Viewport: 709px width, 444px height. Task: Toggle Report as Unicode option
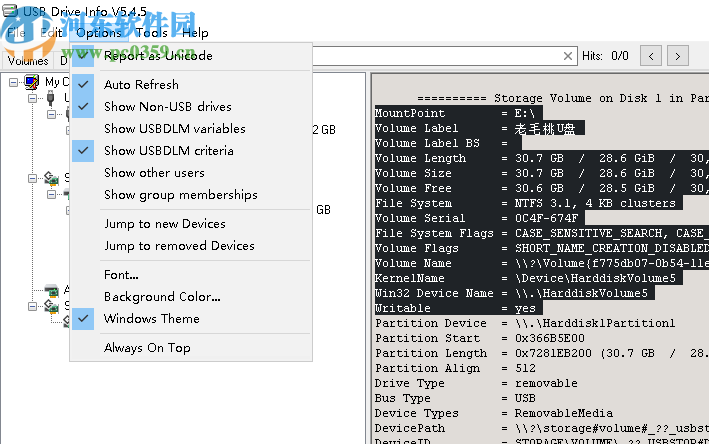pyautogui.click(x=192, y=56)
